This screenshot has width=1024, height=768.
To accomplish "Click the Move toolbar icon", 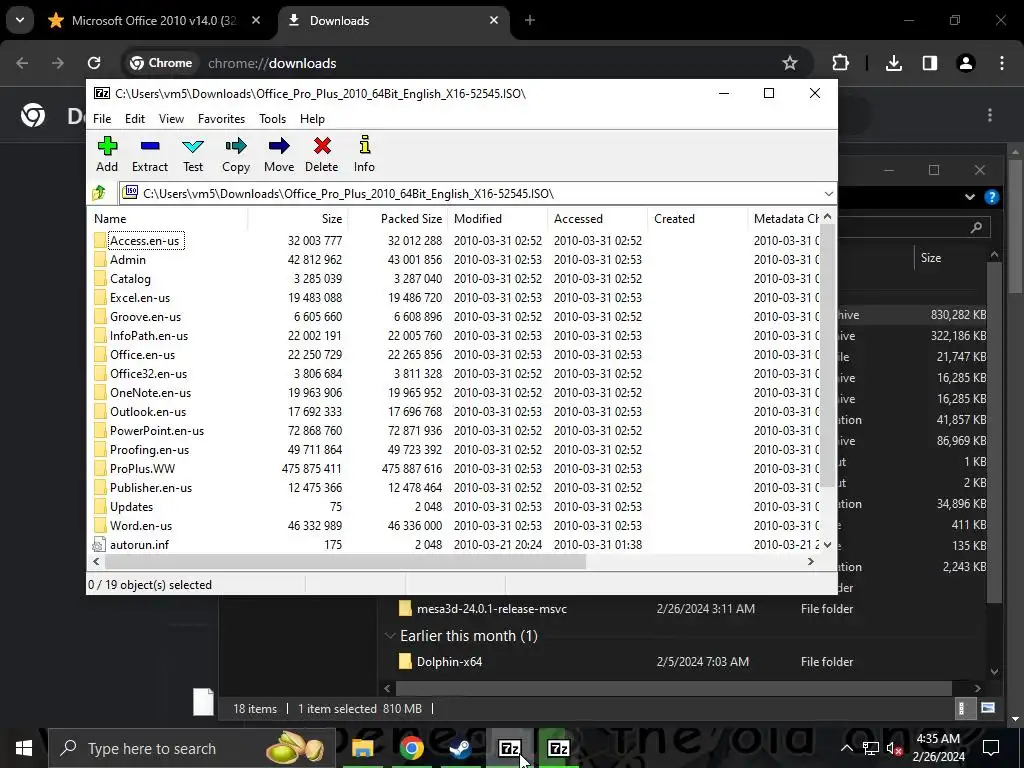I will point(279,154).
